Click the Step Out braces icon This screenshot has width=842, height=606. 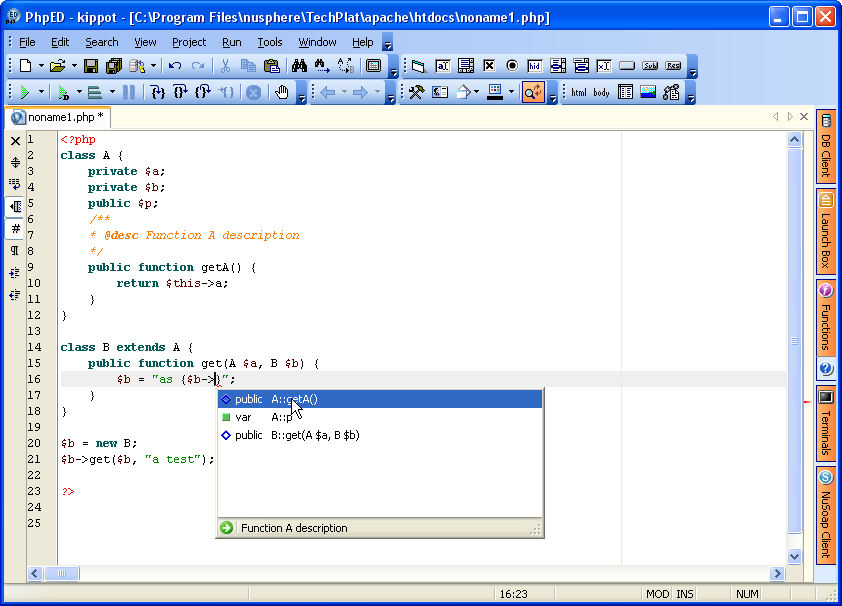point(203,92)
